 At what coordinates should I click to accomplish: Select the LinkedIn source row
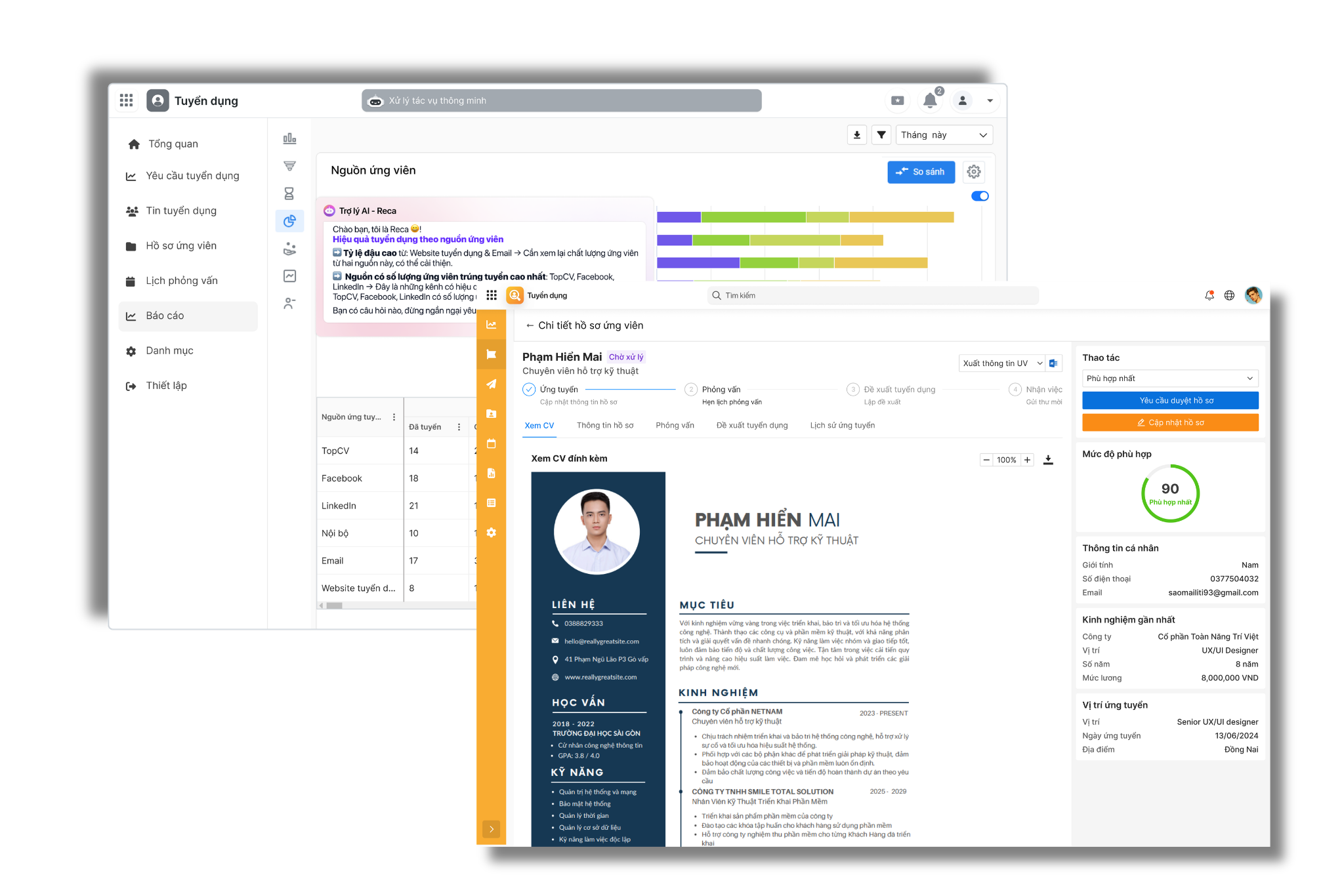pyautogui.click(x=396, y=506)
